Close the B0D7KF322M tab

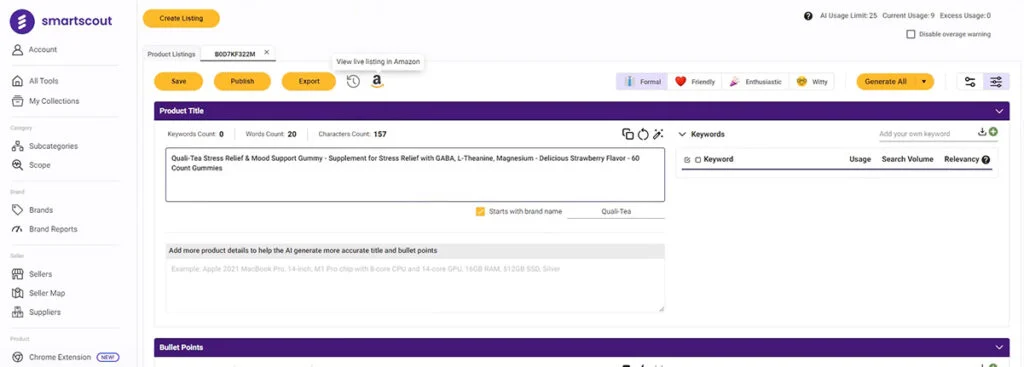(266, 52)
